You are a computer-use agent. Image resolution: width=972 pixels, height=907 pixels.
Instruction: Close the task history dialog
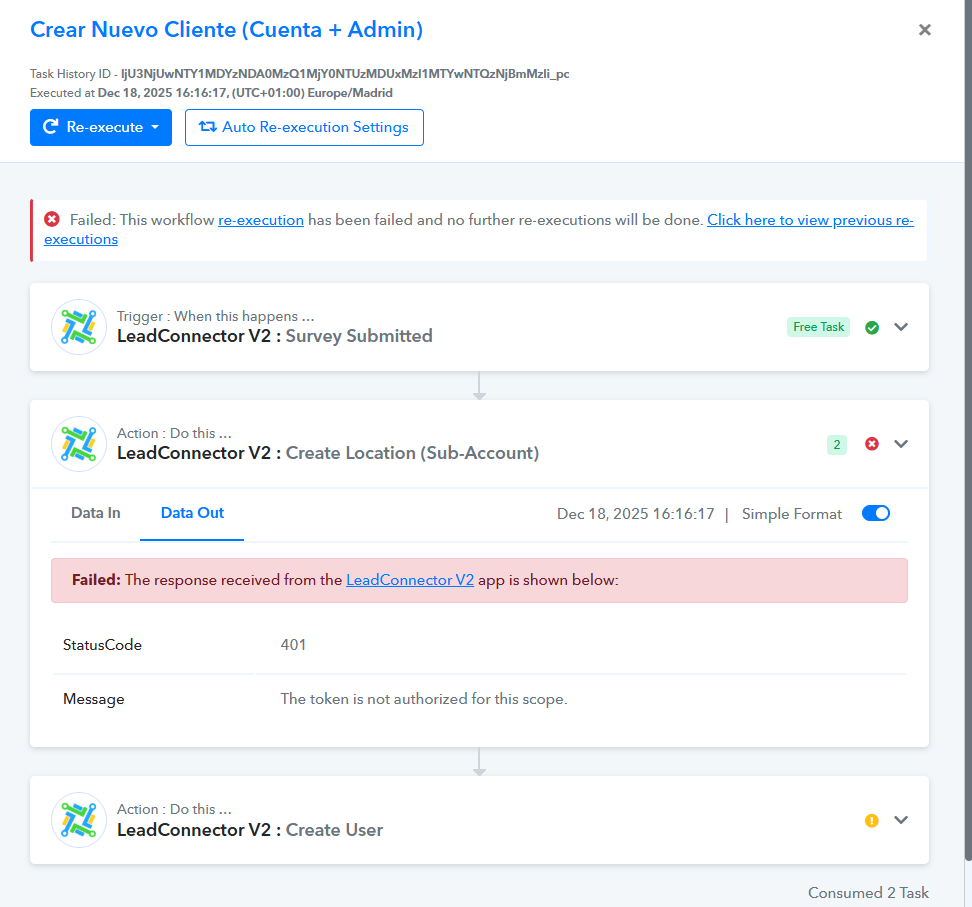[x=925, y=30]
